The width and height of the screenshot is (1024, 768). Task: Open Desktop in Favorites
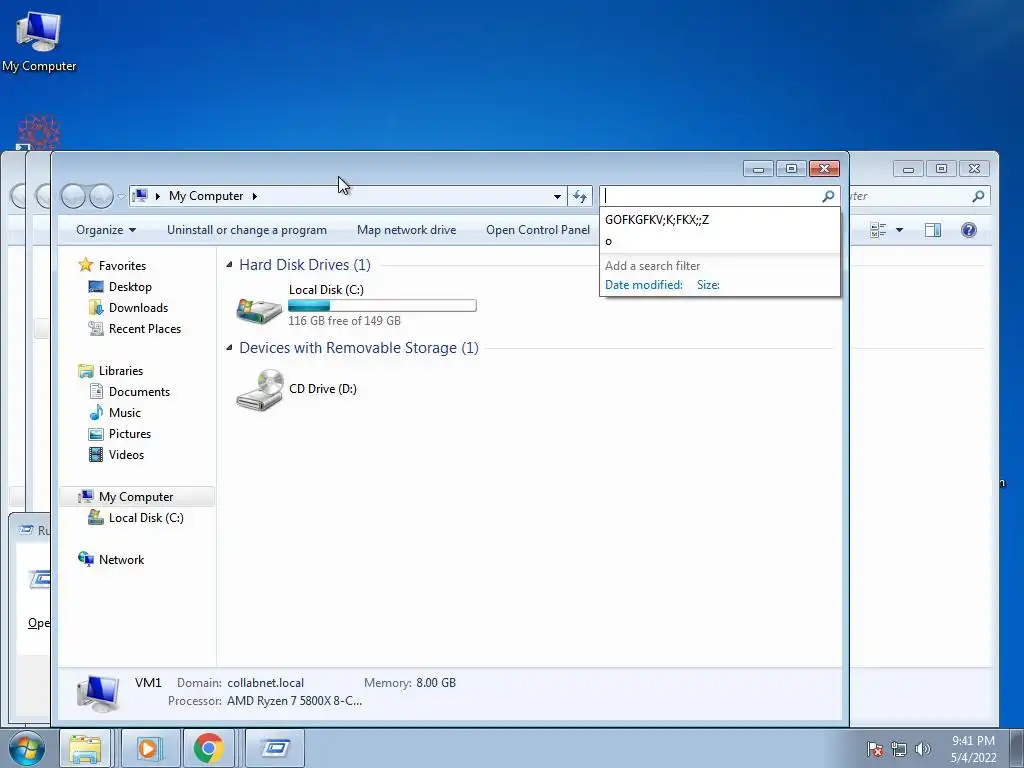[x=130, y=287]
